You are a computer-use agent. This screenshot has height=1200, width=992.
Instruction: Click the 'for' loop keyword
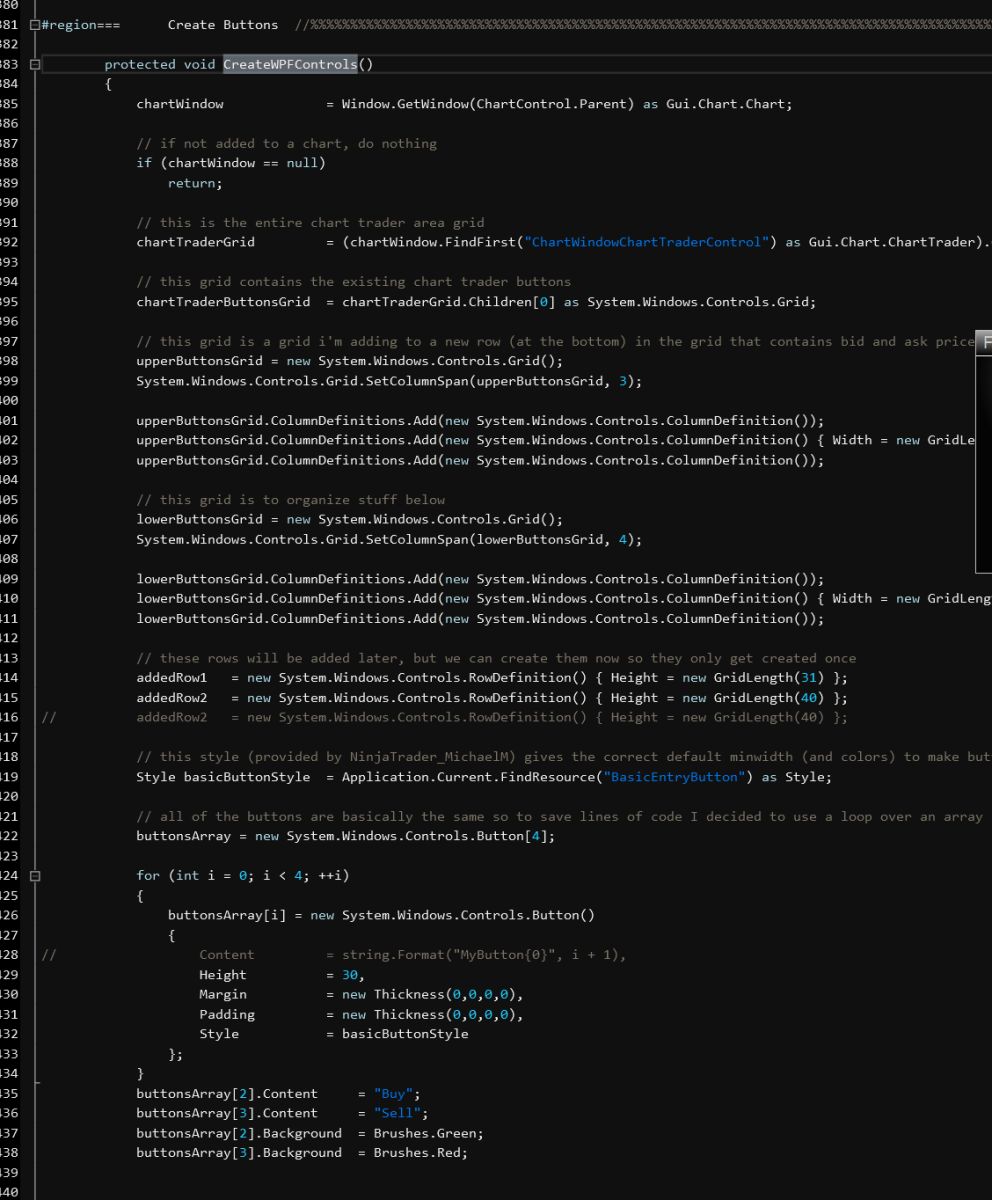[x=148, y=876]
